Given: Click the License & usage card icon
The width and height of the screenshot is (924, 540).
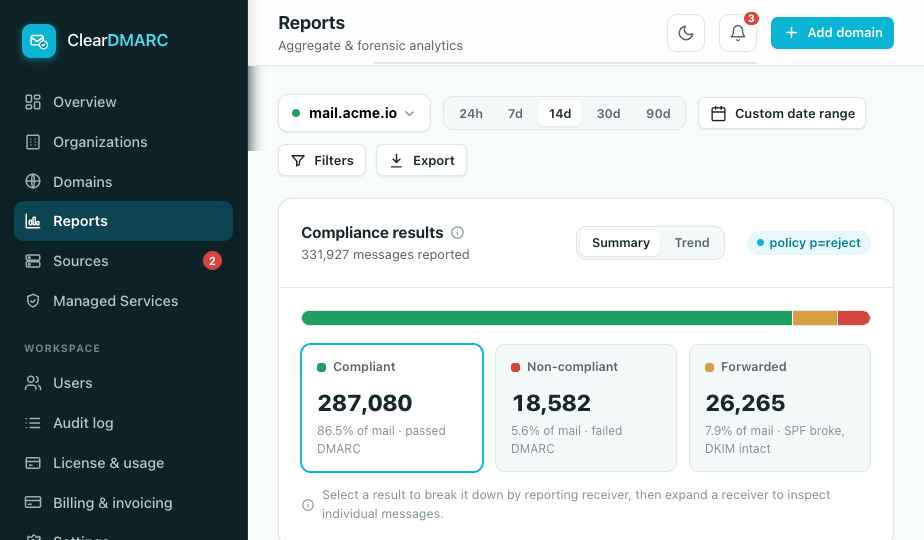Looking at the screenshot, I should click(x=33, y=463).
